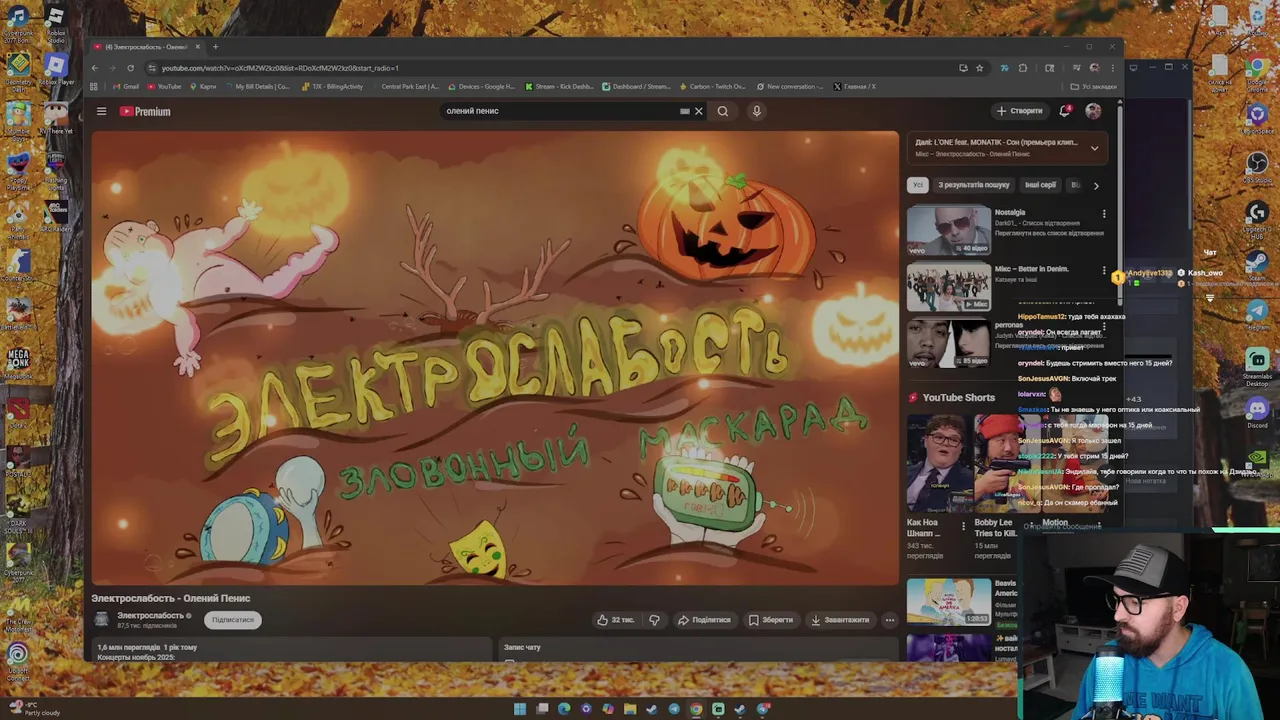Viewport: 1280px width, 720px height.
Task: Play the Электрослабость video in the player
Action: tap(495, 358)
